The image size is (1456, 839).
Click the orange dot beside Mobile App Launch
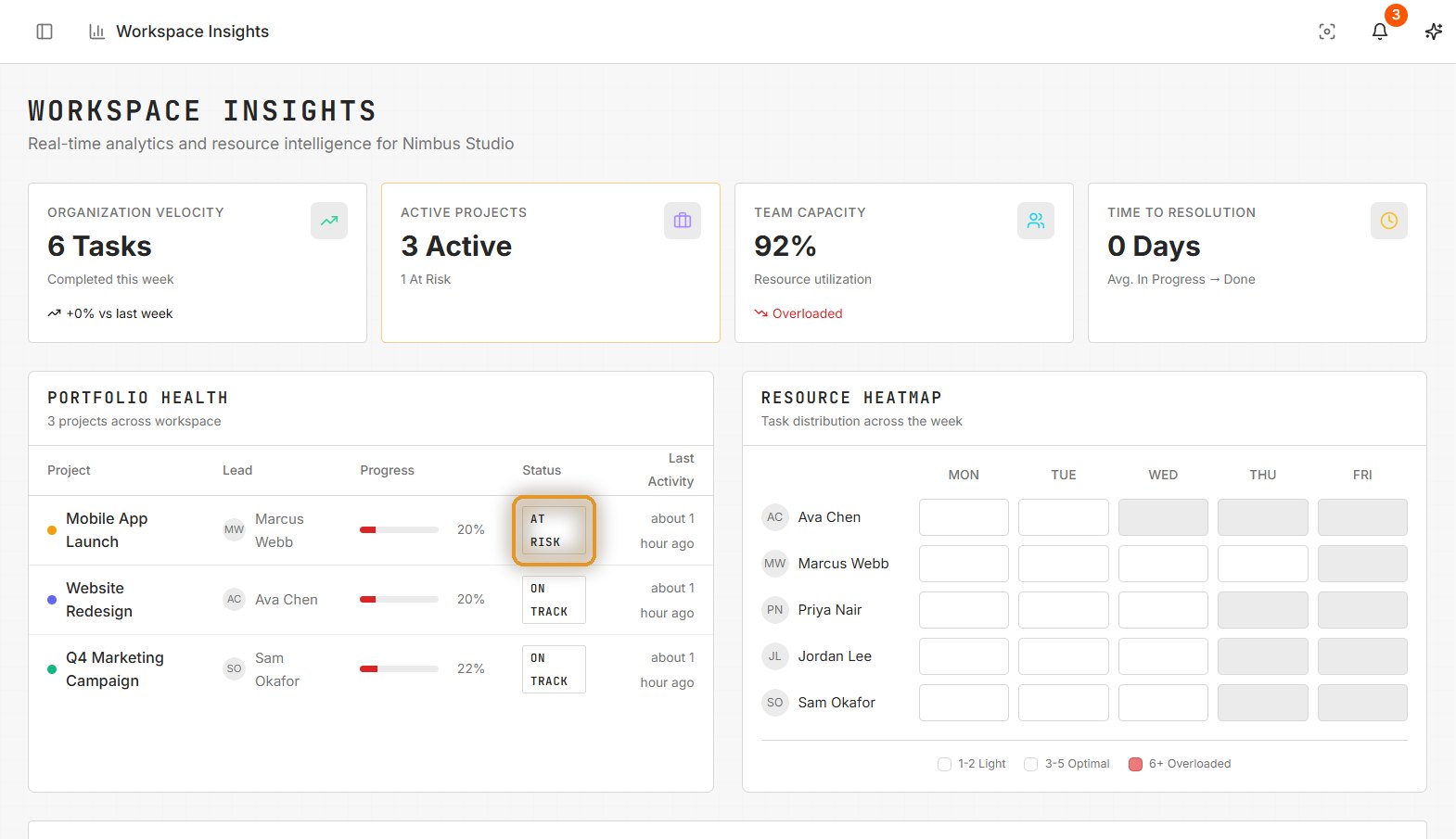click(52, 530)
